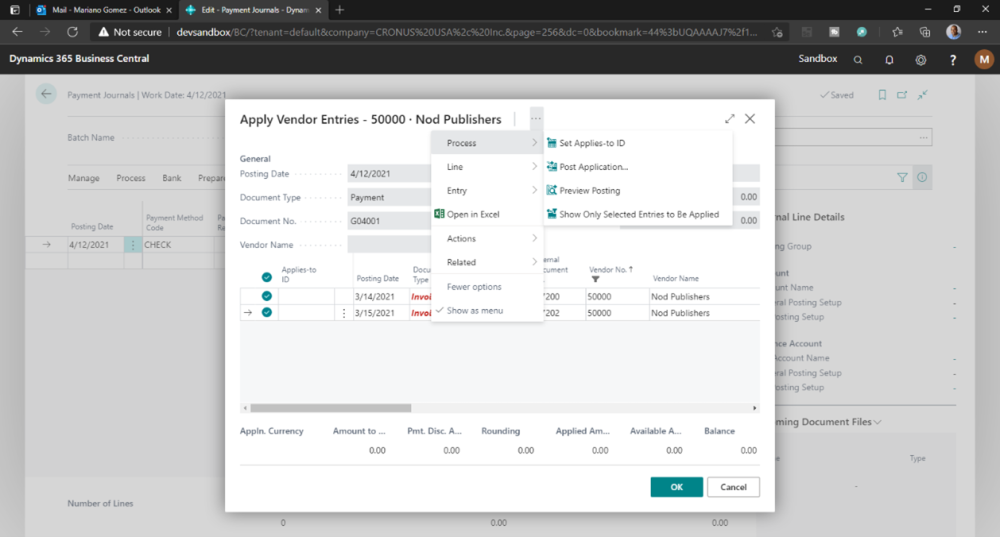The height and width of the screenshot is (537, 1000).
Task: Open the Manage action menu
Action: click(x=84, y=178)
